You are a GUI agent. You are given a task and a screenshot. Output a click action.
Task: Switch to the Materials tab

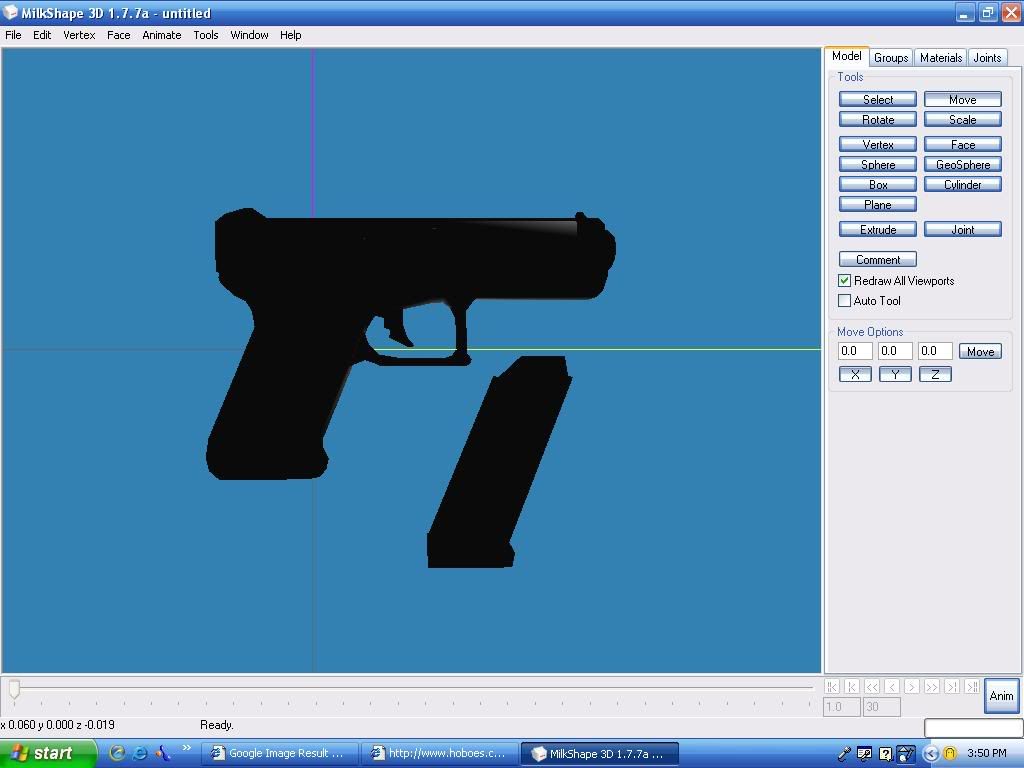[940, 57]
